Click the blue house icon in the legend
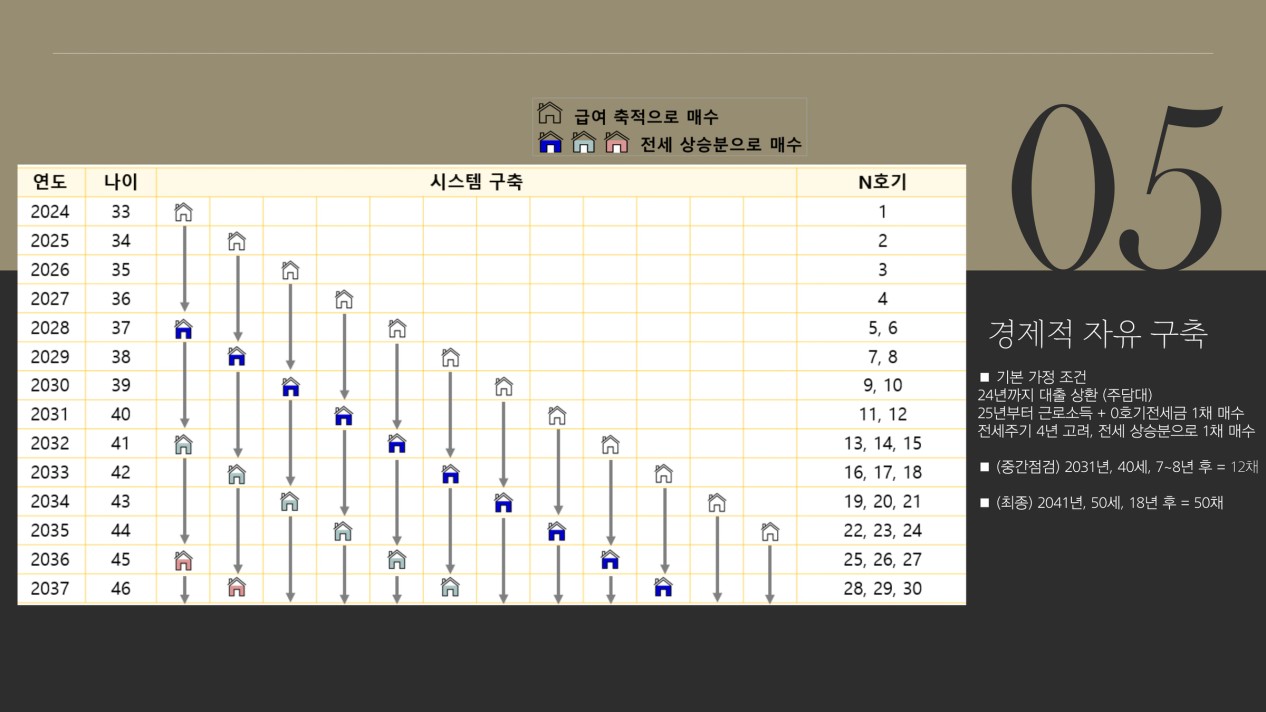The image size is (1266, 712). [550, 143]
